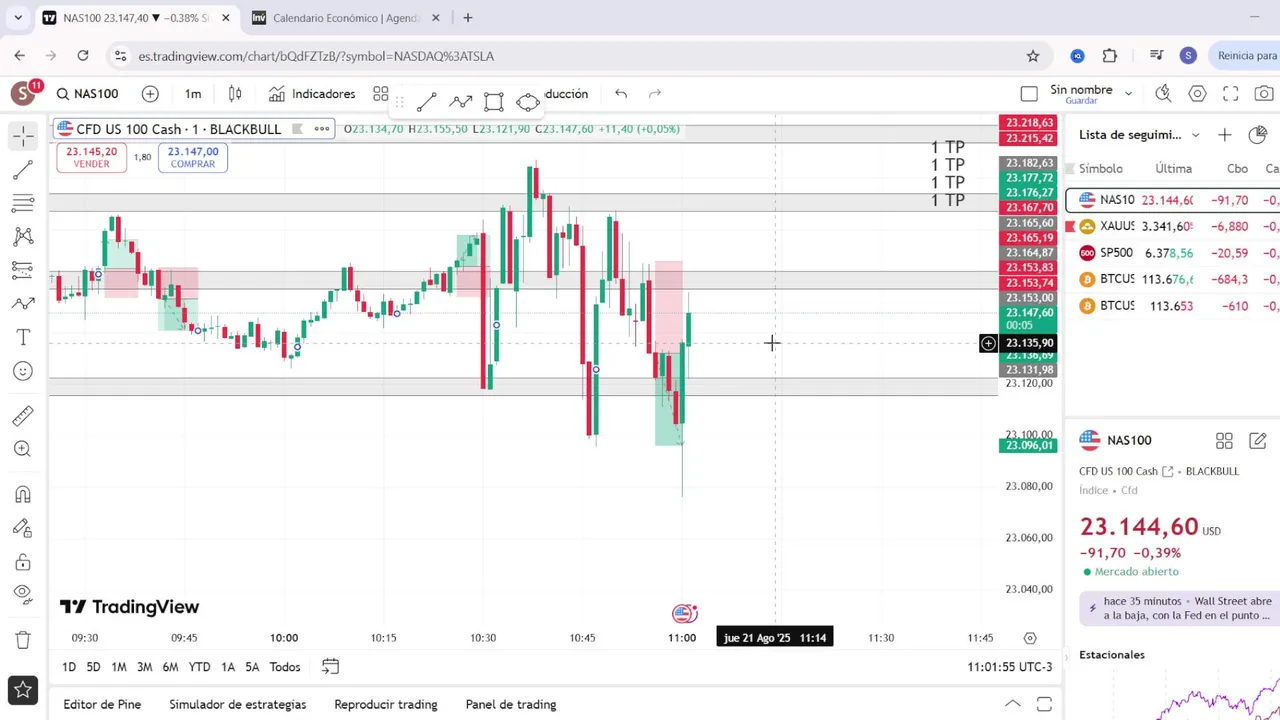Select the brush drawing tool
1280x720 pixels.
point(23,304)
